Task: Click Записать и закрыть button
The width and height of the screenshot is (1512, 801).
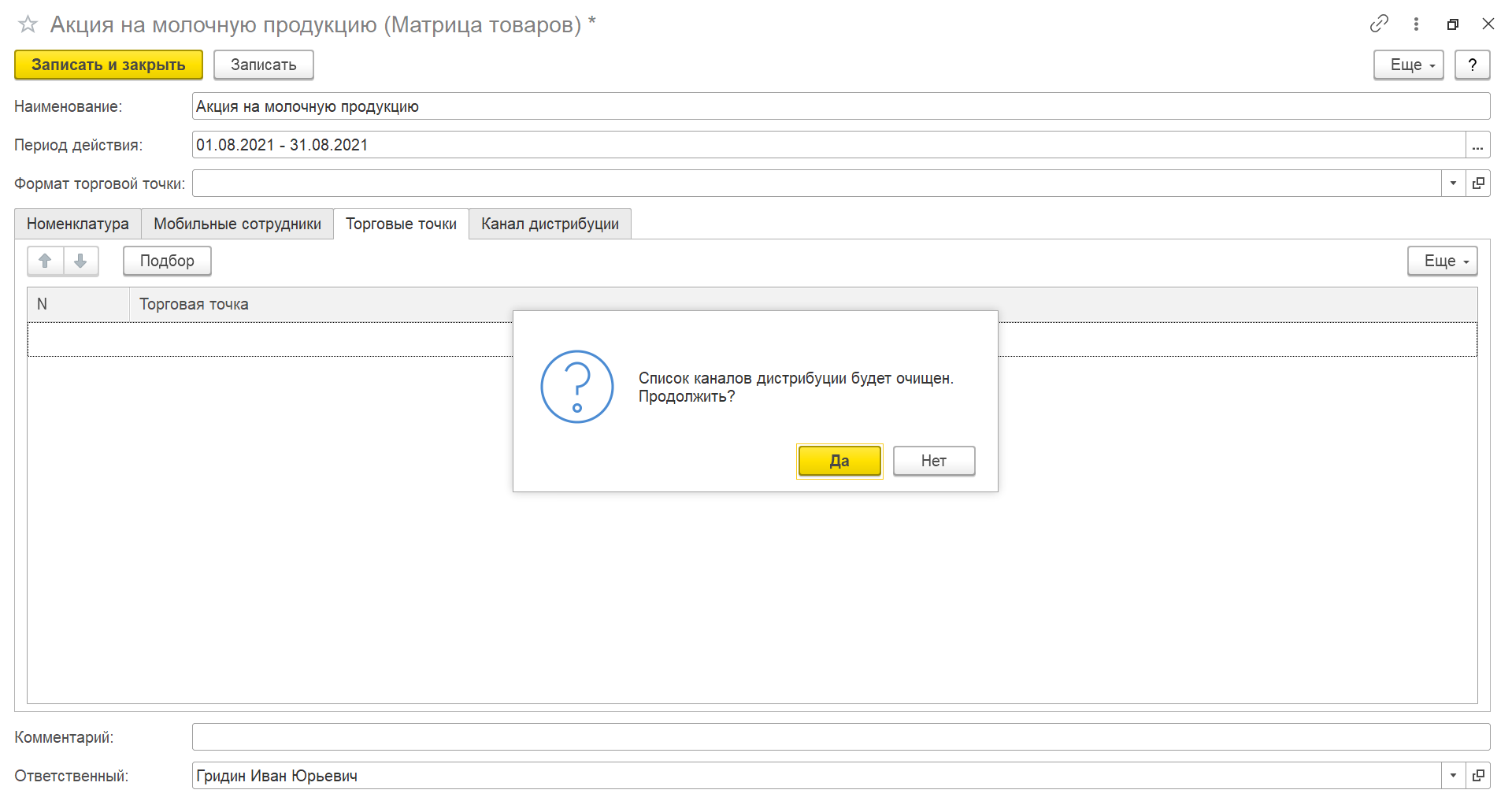Action: (x=108, y=65)
